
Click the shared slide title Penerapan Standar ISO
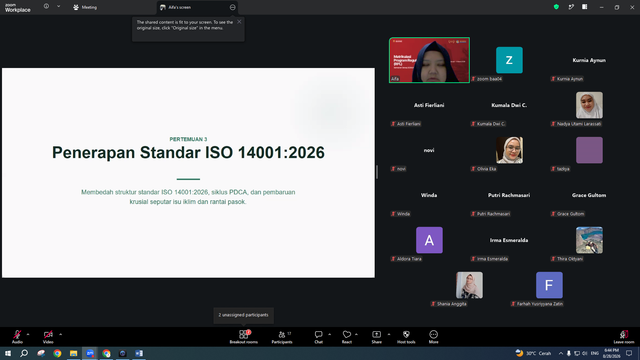188,152
